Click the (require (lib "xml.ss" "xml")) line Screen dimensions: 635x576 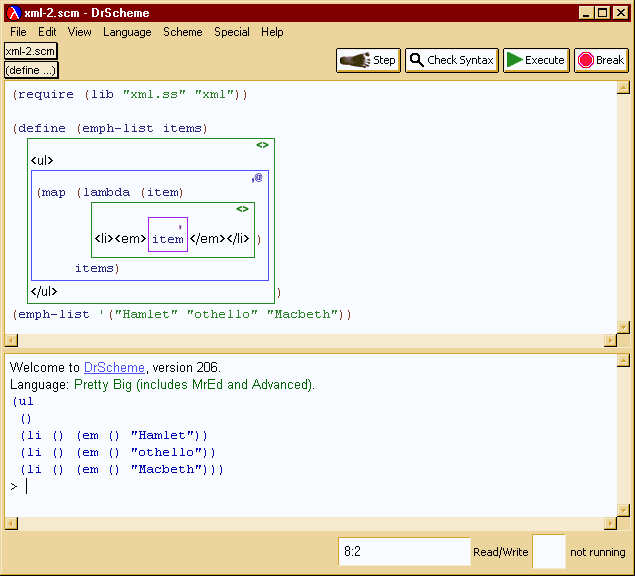click(x=130, y=94)
